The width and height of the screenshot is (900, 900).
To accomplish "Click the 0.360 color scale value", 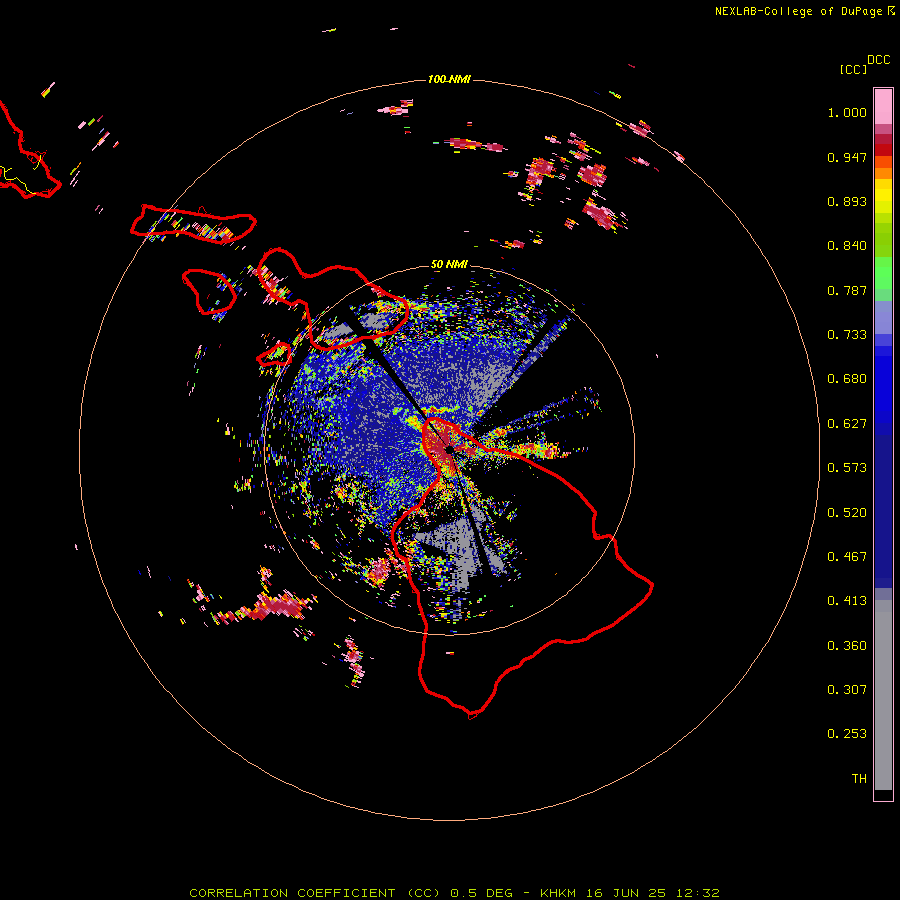I will 847,646.
